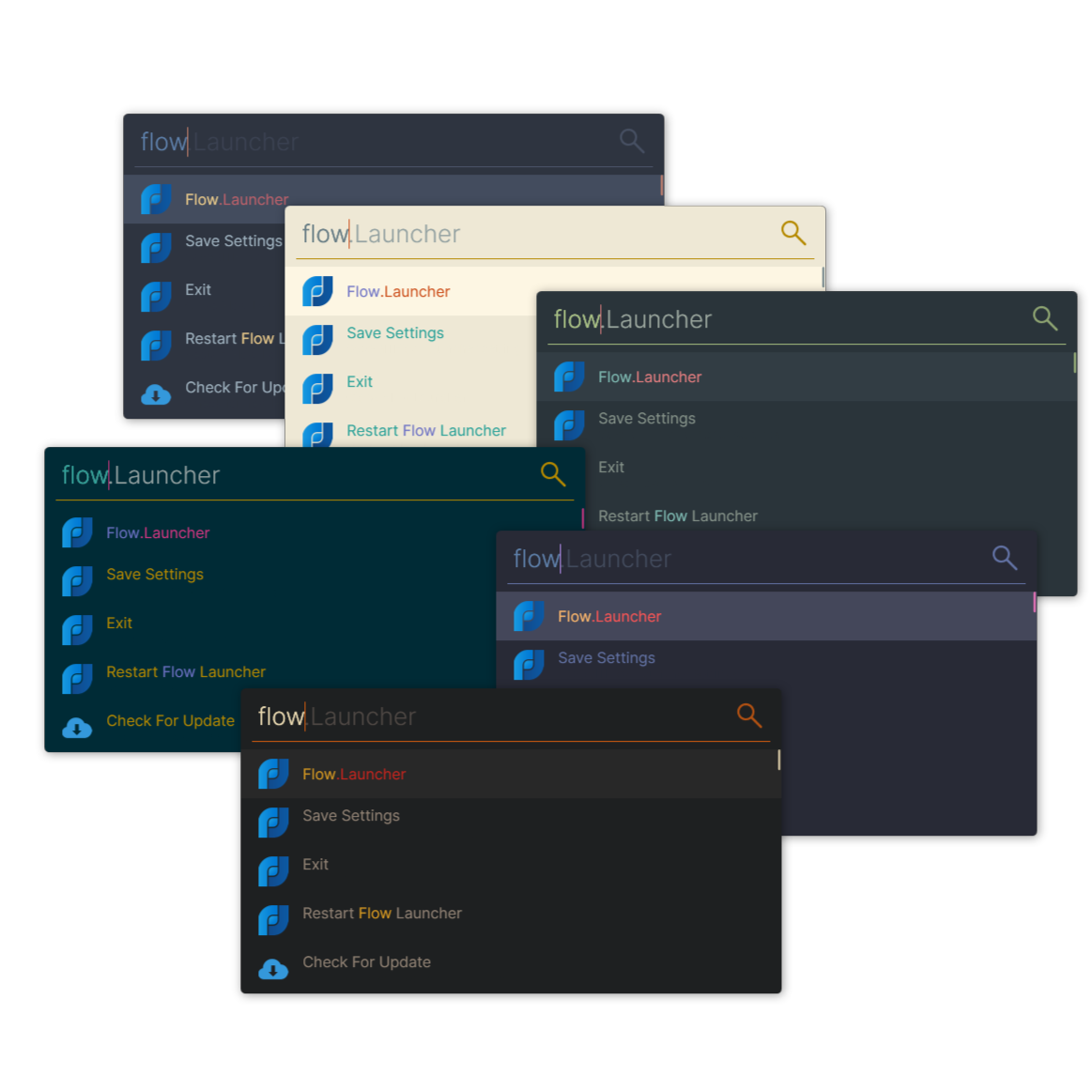Viewport: 1092px width, 1092px height.
Task: Click the blue search icon in the purple-dark window
Action: (x=1005, y=558)
